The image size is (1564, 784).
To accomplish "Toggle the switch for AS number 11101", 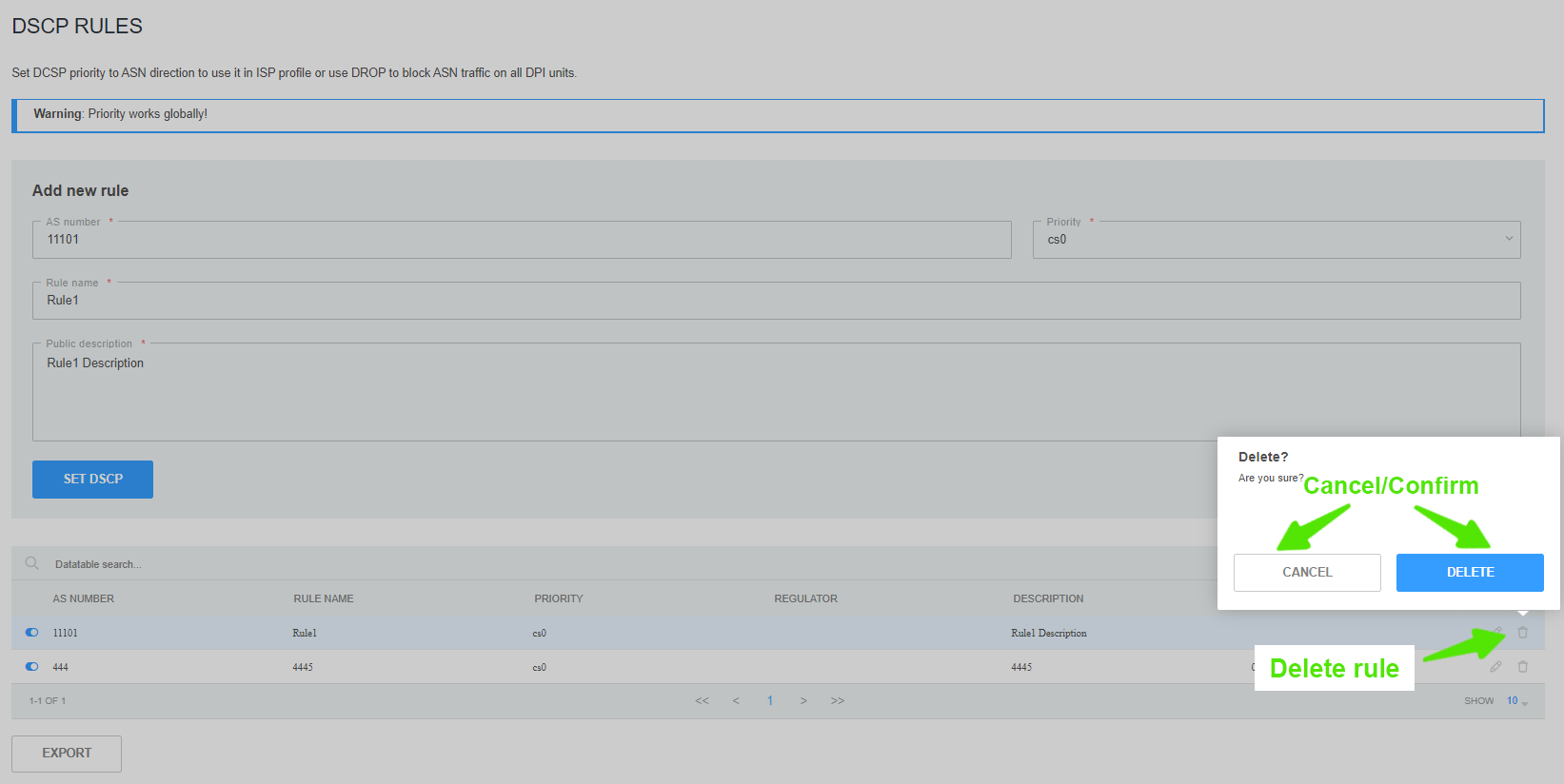I will click(32, 633).
